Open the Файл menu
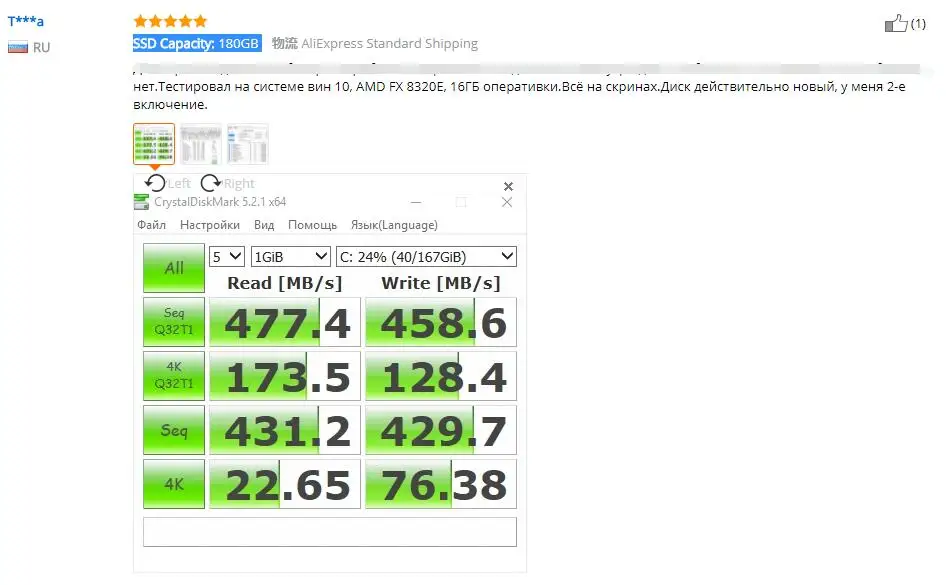Viewport: 946px width, 585px height. click(151, 225)
